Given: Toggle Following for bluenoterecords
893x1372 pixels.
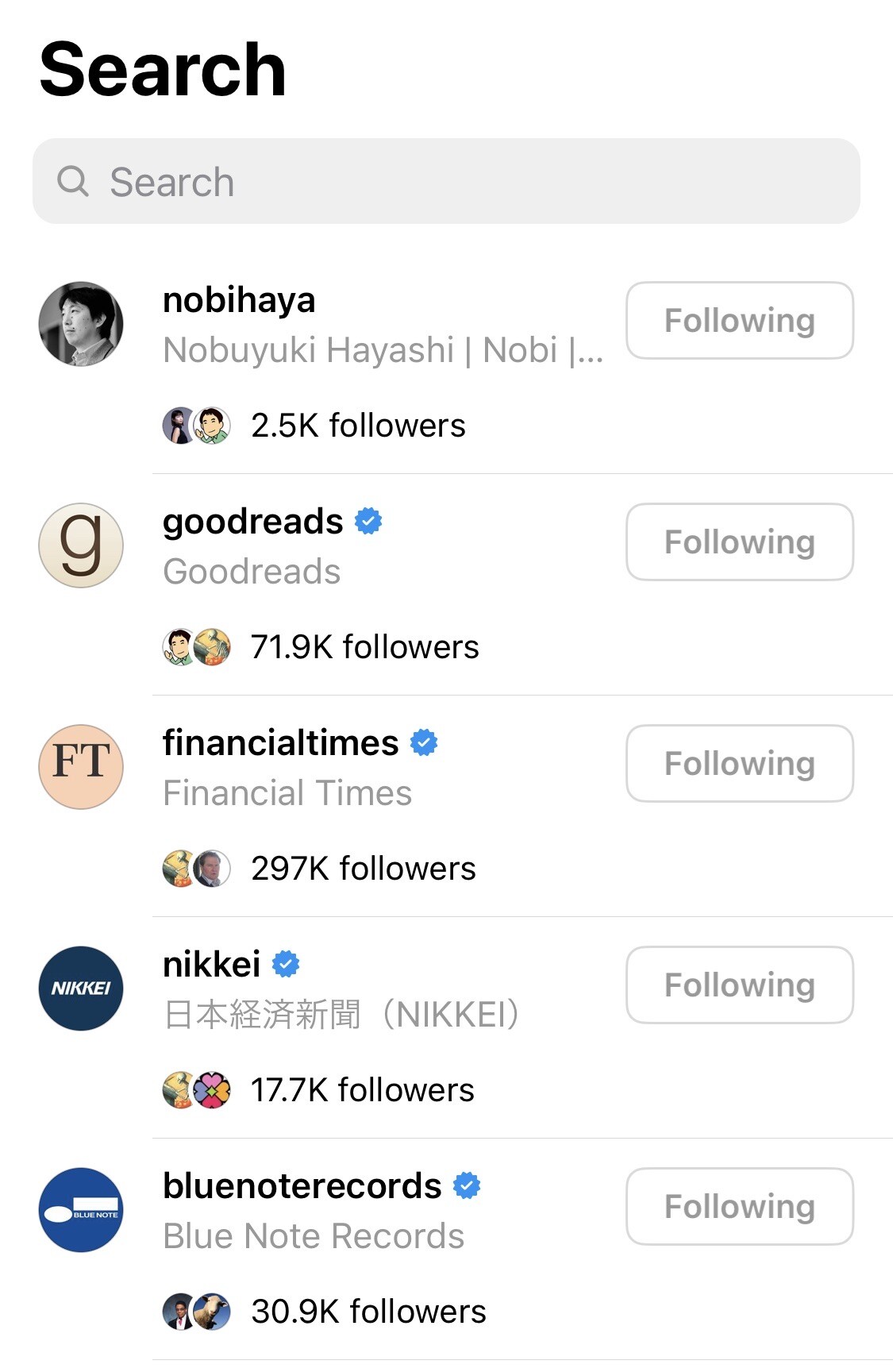Looking at the screenshot, I should (739, 1207).
